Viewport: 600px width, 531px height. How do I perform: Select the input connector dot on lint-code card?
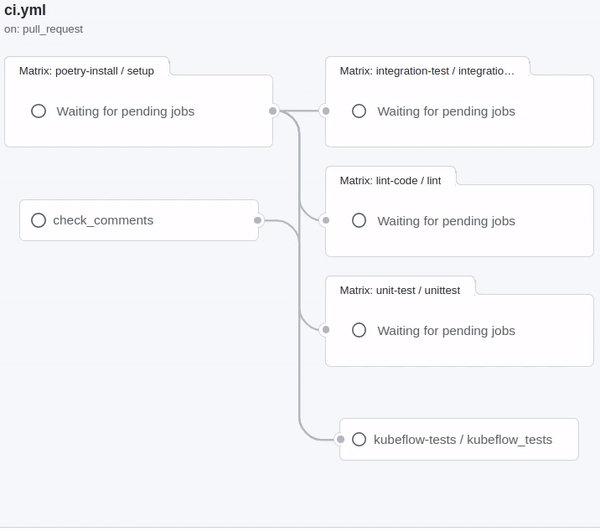[x=325, y=220]
